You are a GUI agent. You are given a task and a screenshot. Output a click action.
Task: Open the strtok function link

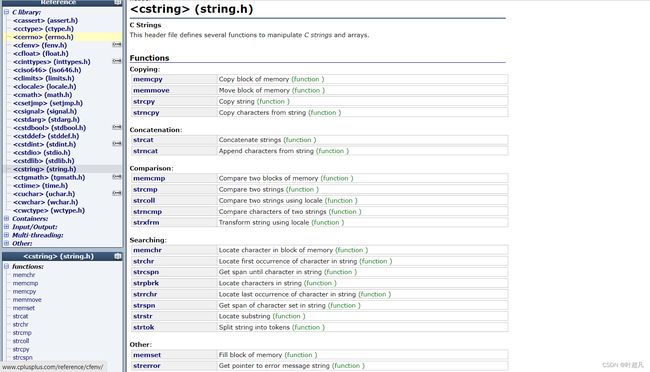(143, 327)
